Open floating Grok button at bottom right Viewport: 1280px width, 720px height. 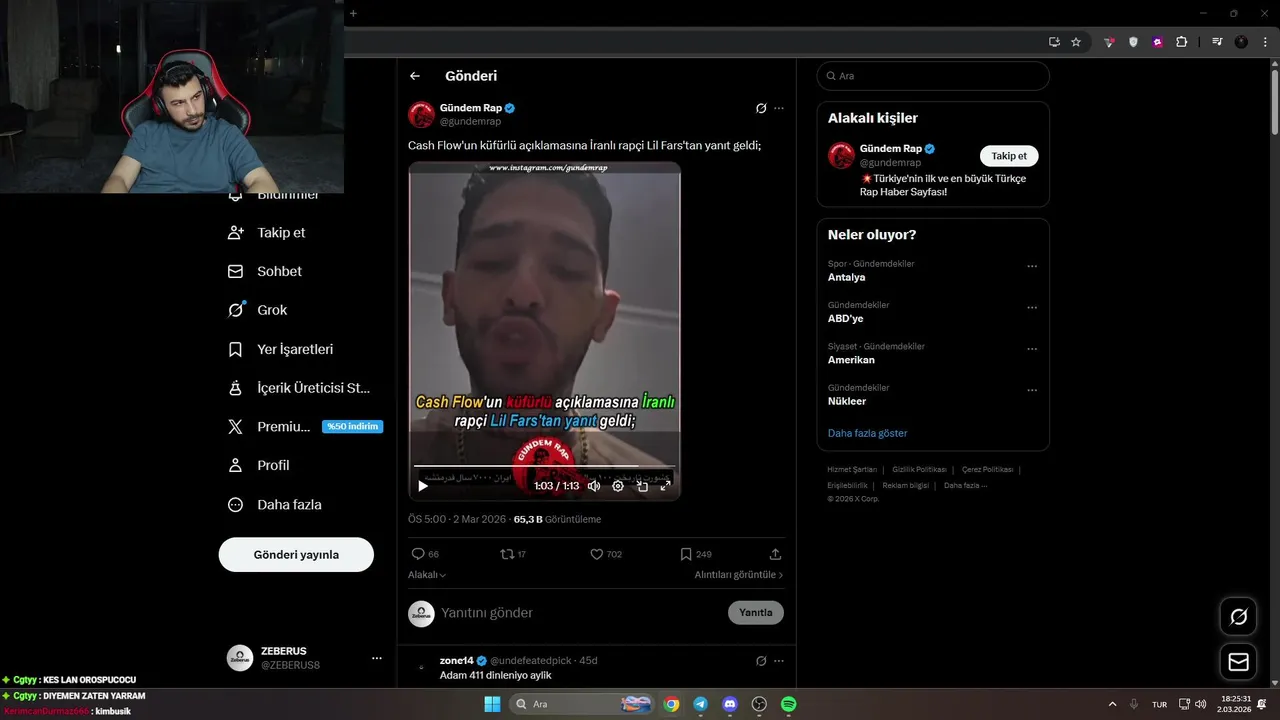(1238, 617)
